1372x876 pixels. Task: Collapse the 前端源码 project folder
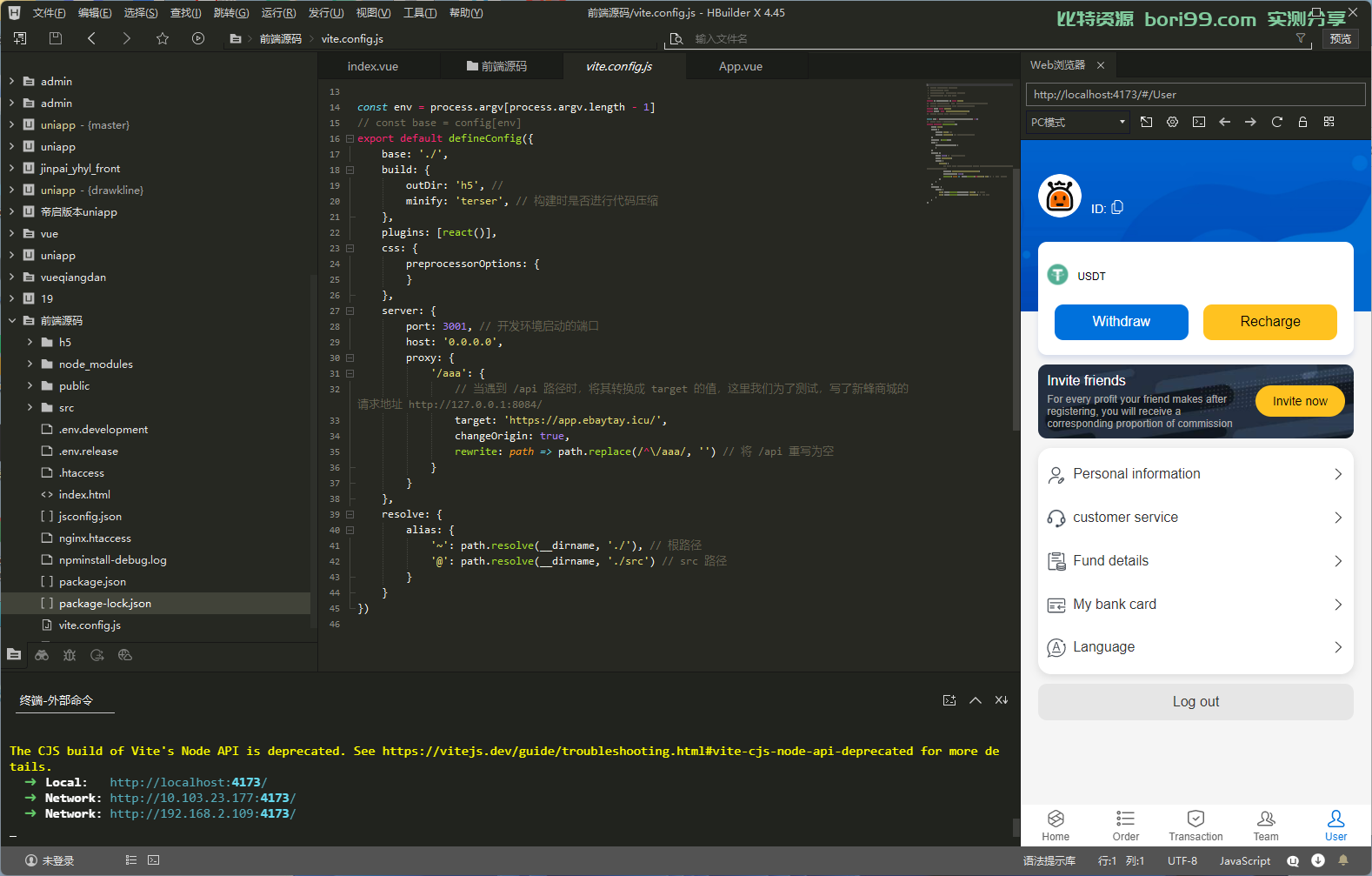[x=12, y=320]
